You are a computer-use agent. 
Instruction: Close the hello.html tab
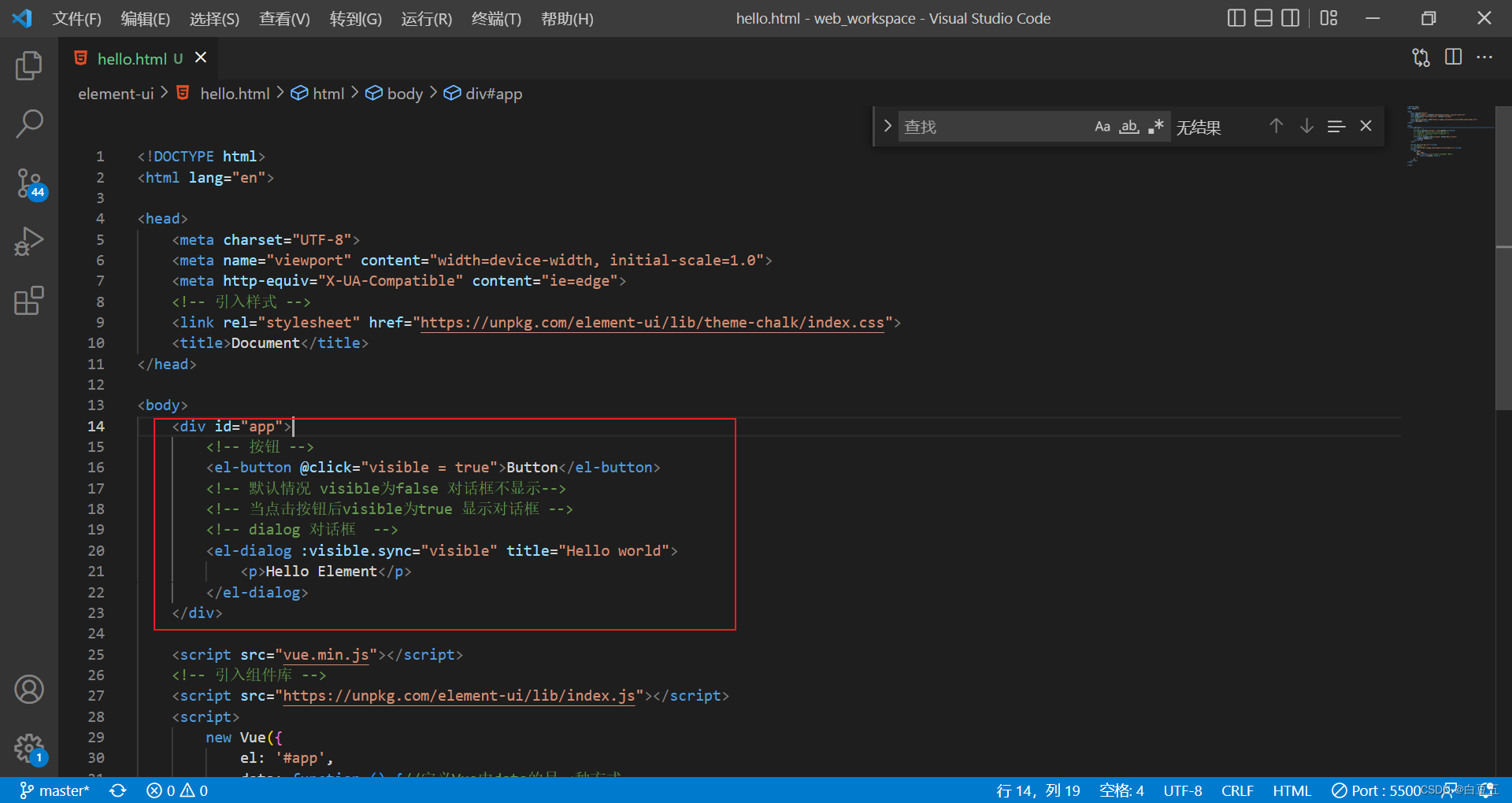(201, 57)
